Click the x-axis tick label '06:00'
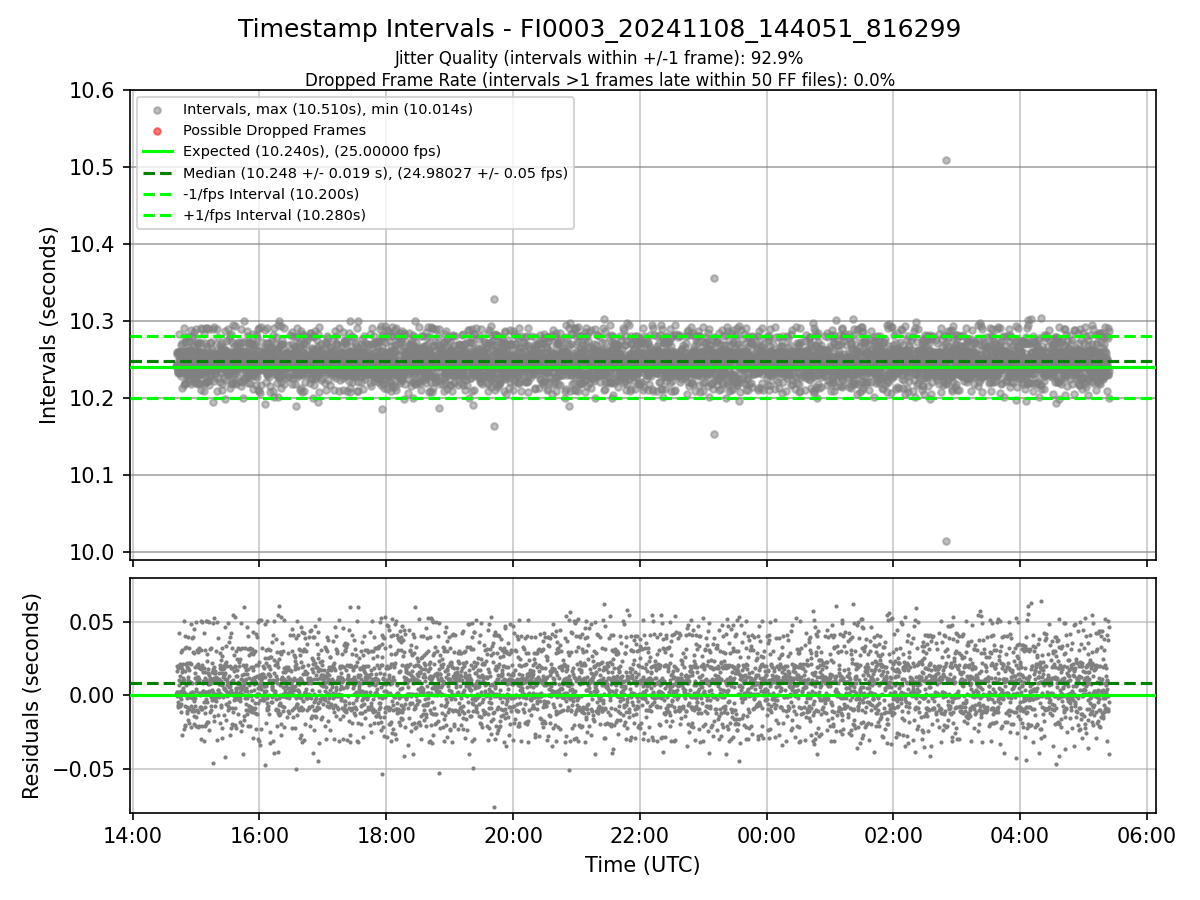1200x900 pixels. point(1146,833)
